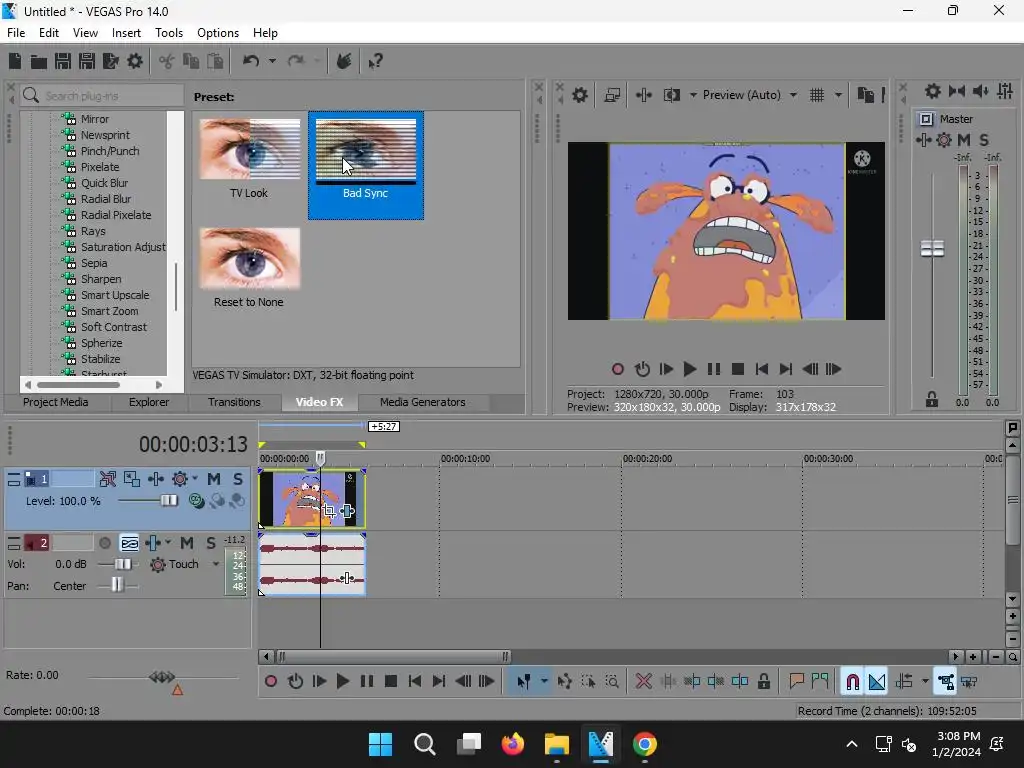
Task: Switch to the Media Generators tab
Action: point(423,402)
